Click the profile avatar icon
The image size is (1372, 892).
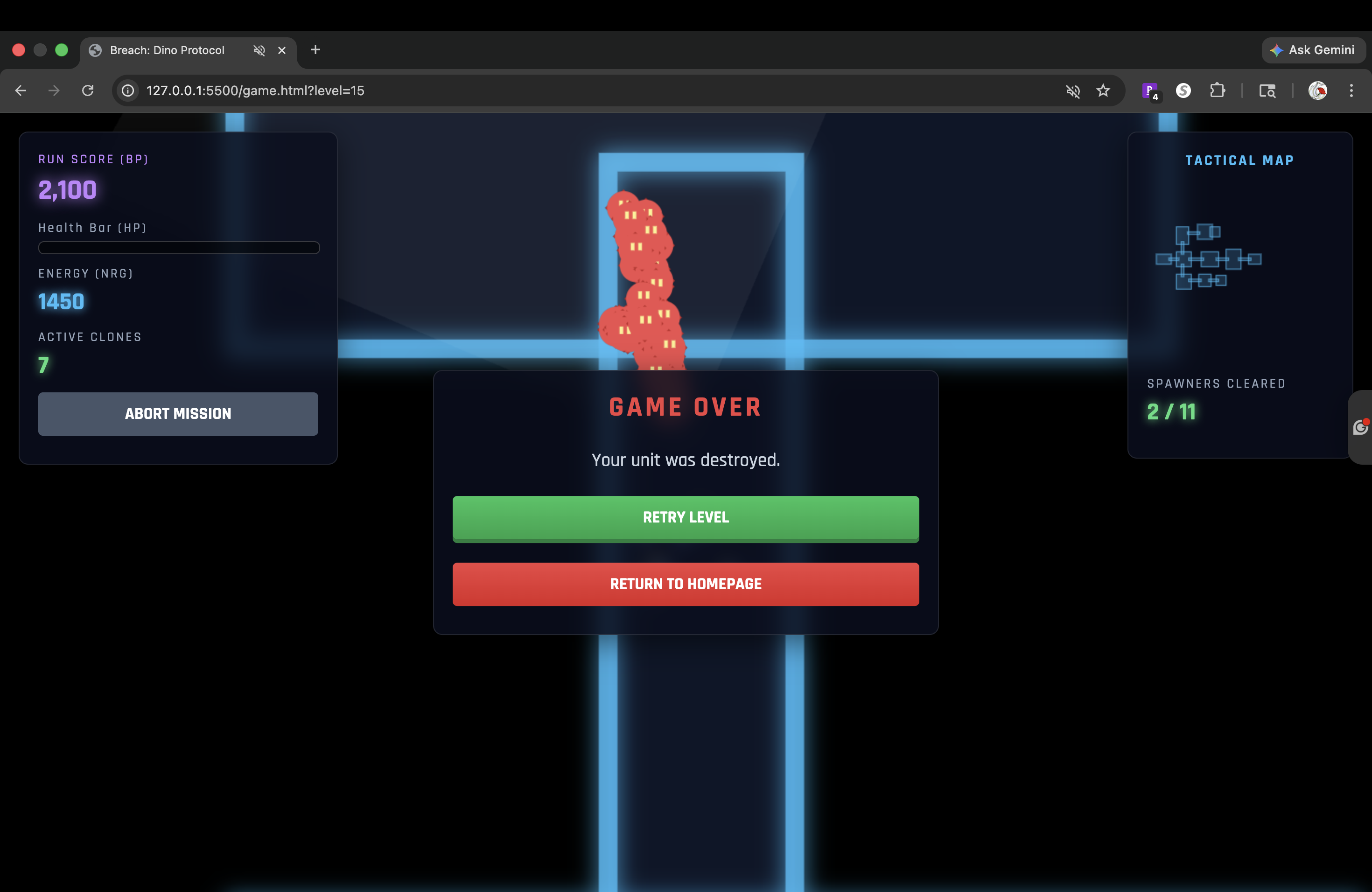point(1317,91)
